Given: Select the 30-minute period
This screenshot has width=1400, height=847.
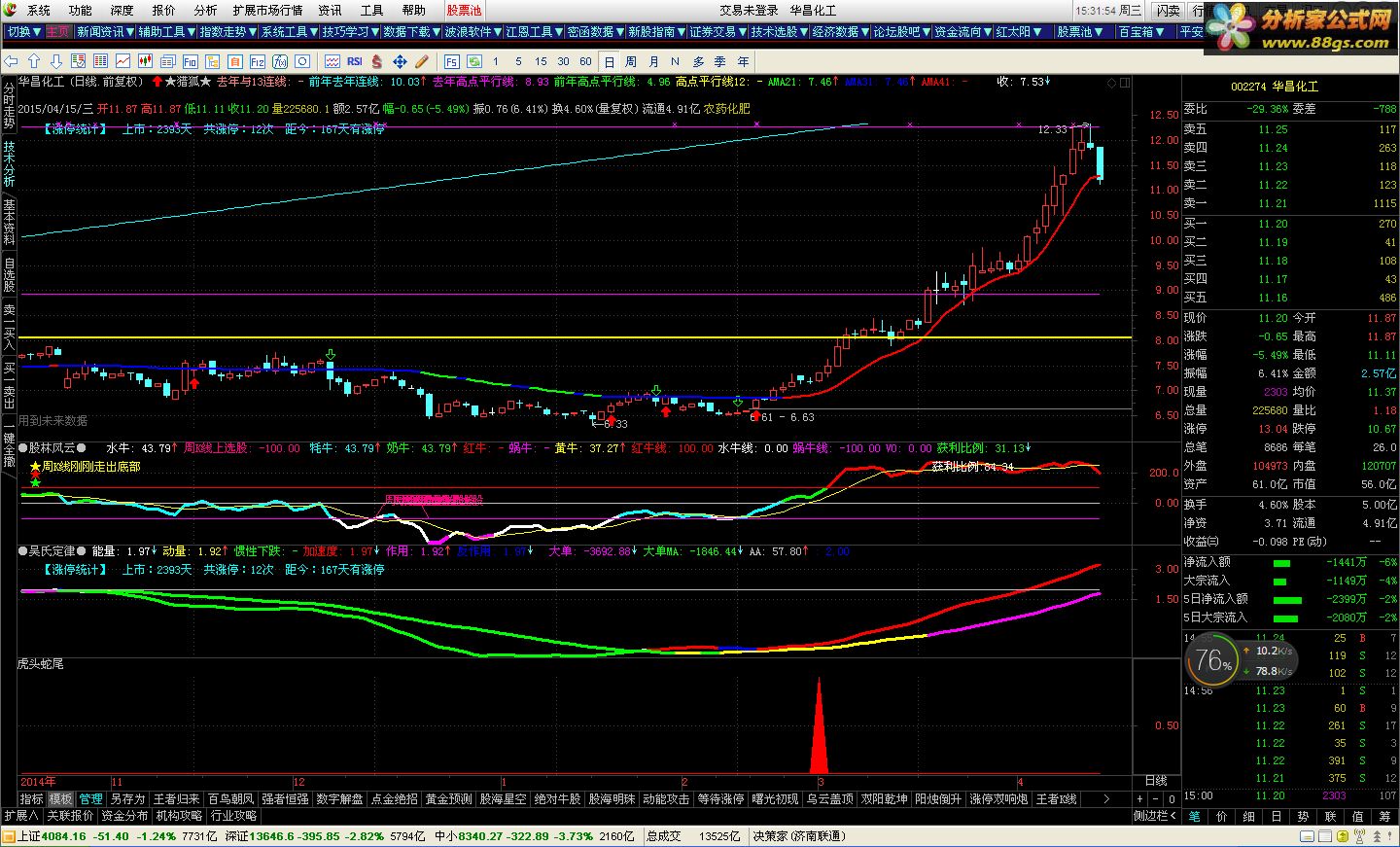Looking at the screenshot, I should point(563,61).
